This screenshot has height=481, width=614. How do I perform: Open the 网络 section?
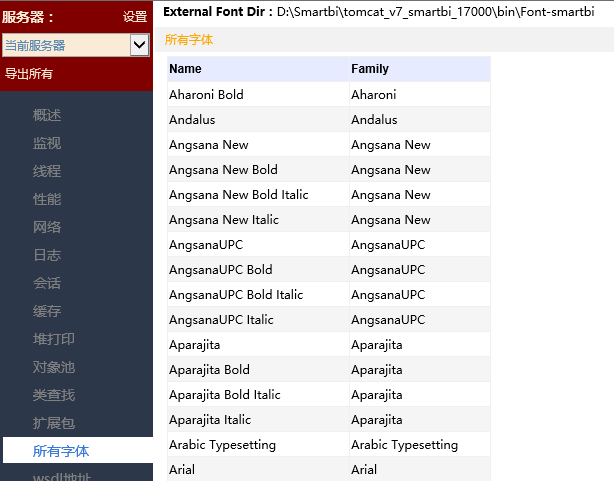[x=47, y=227]
